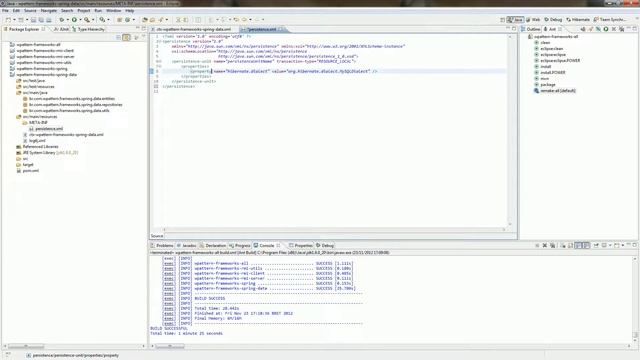Select the src/main/java folder

(x=35, y=93)
